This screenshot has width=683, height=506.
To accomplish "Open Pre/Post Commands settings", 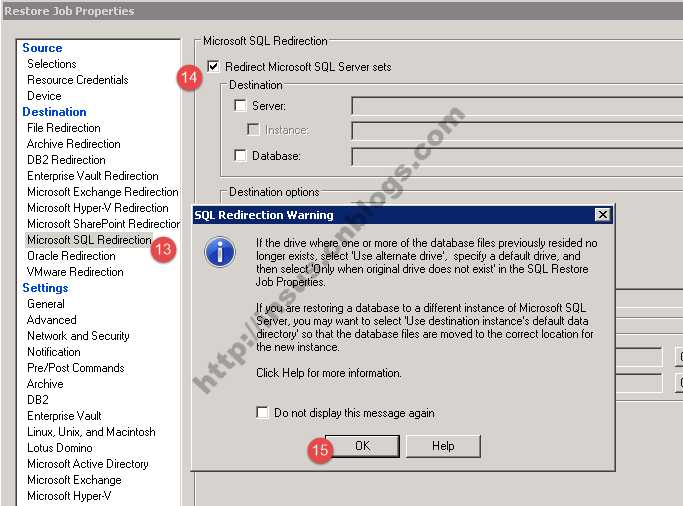I will point(75,368).
